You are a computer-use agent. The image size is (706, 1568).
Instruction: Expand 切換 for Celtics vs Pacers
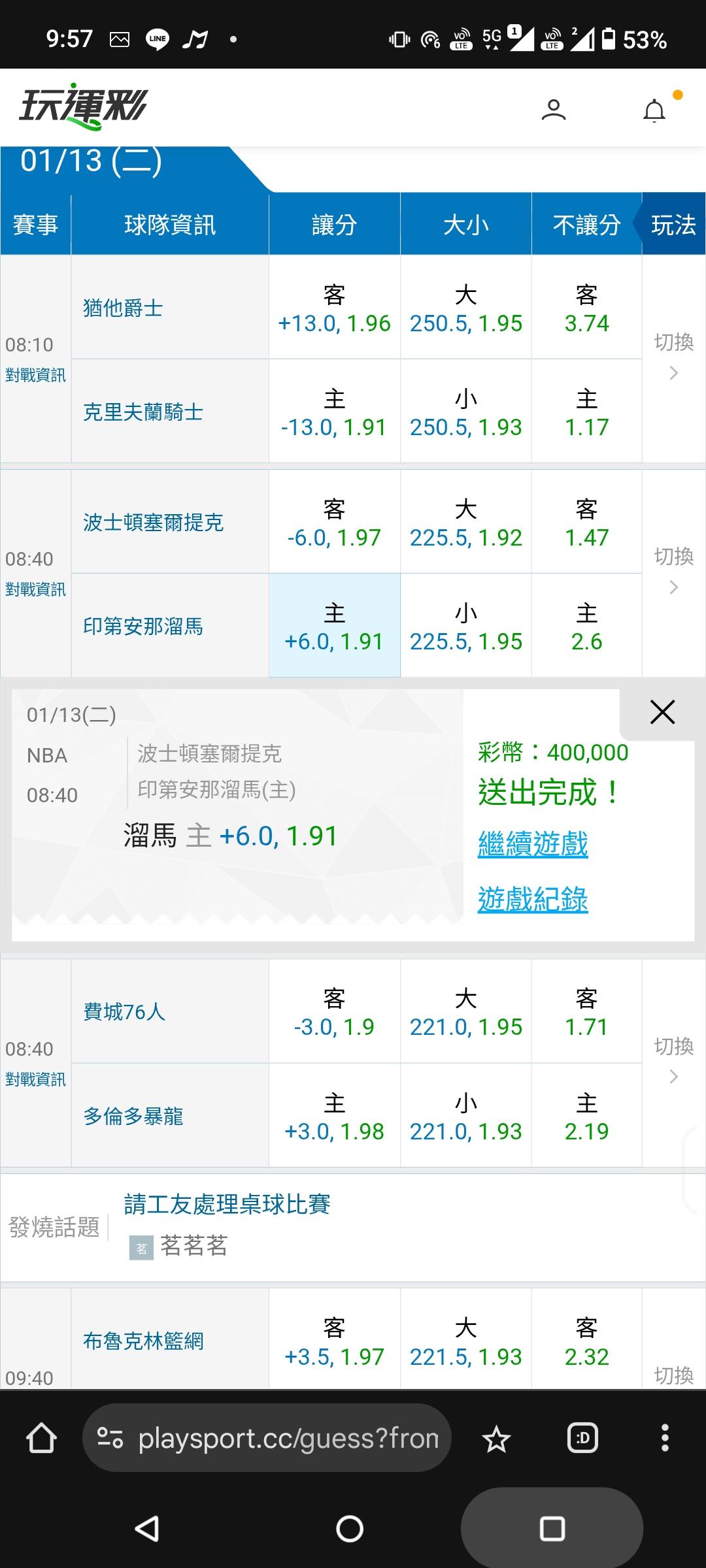click(673, 571)
